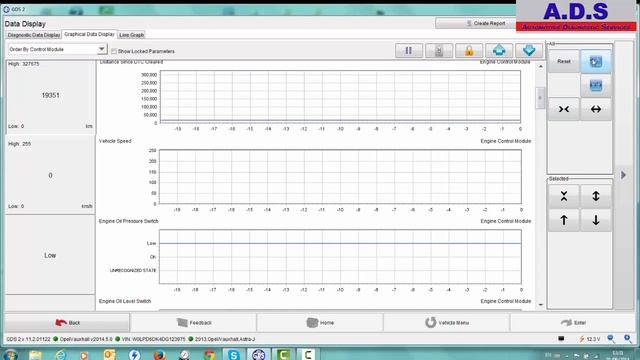640x360 pixels.
Task: Move parameter up with blue up arrow
Action: coord(499,51)
